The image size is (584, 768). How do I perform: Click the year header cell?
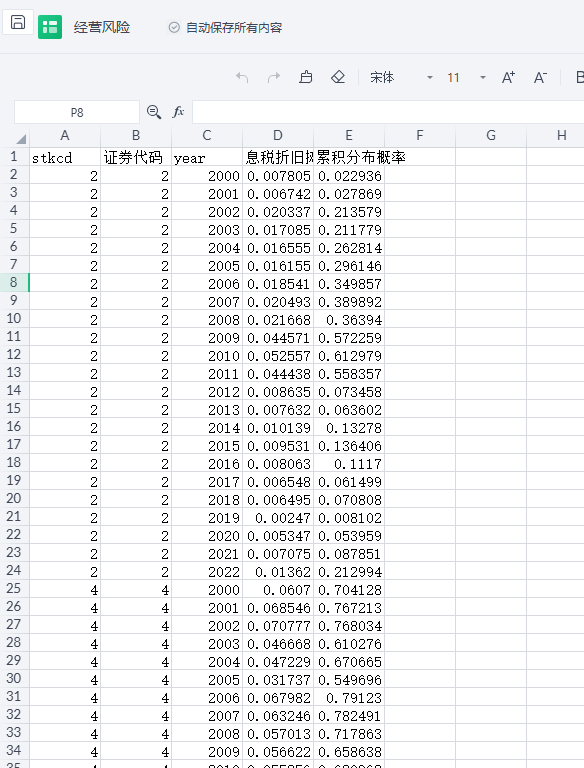pos(207,157)
